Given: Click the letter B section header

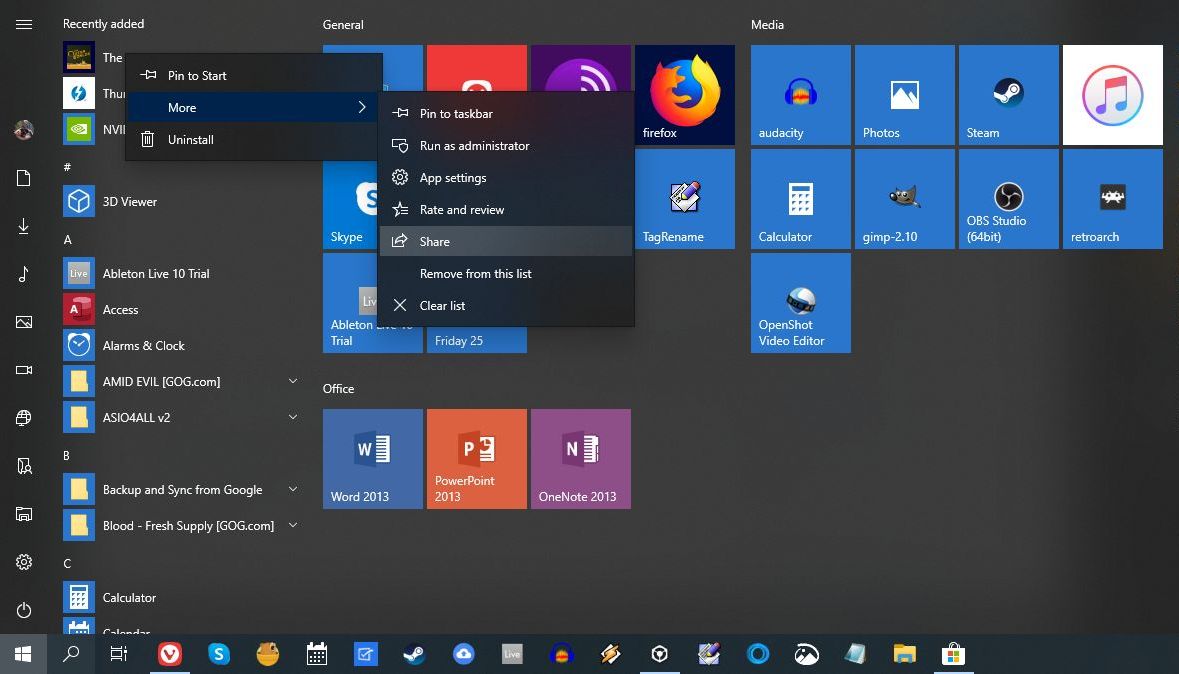Looking at the screenshot, I should [66, 456].
